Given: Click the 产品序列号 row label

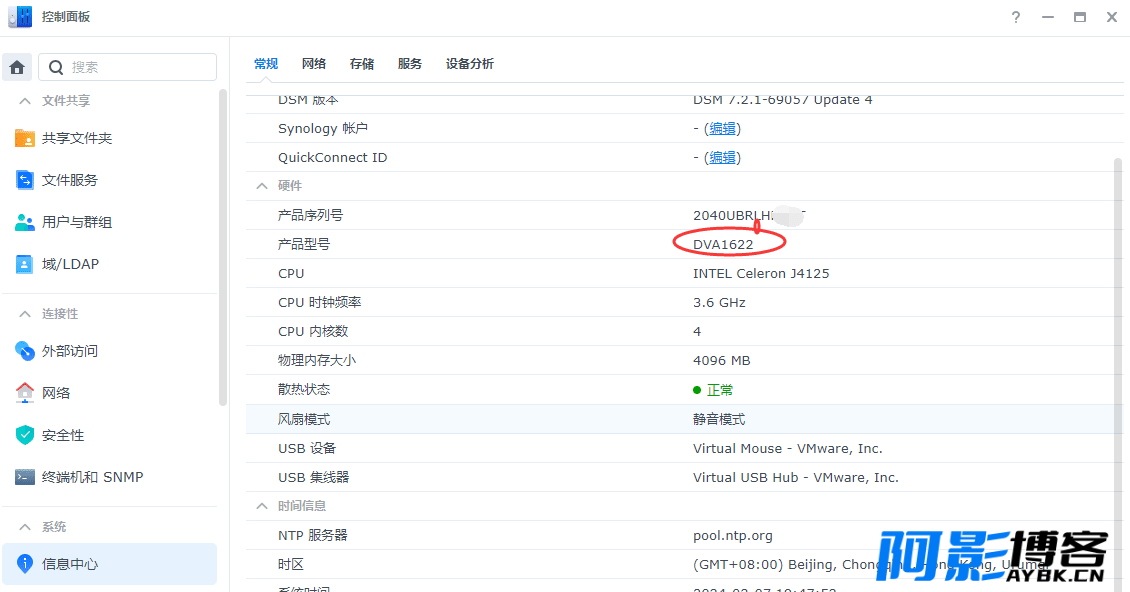Looking at the screenshot, I should coord(311,216).
